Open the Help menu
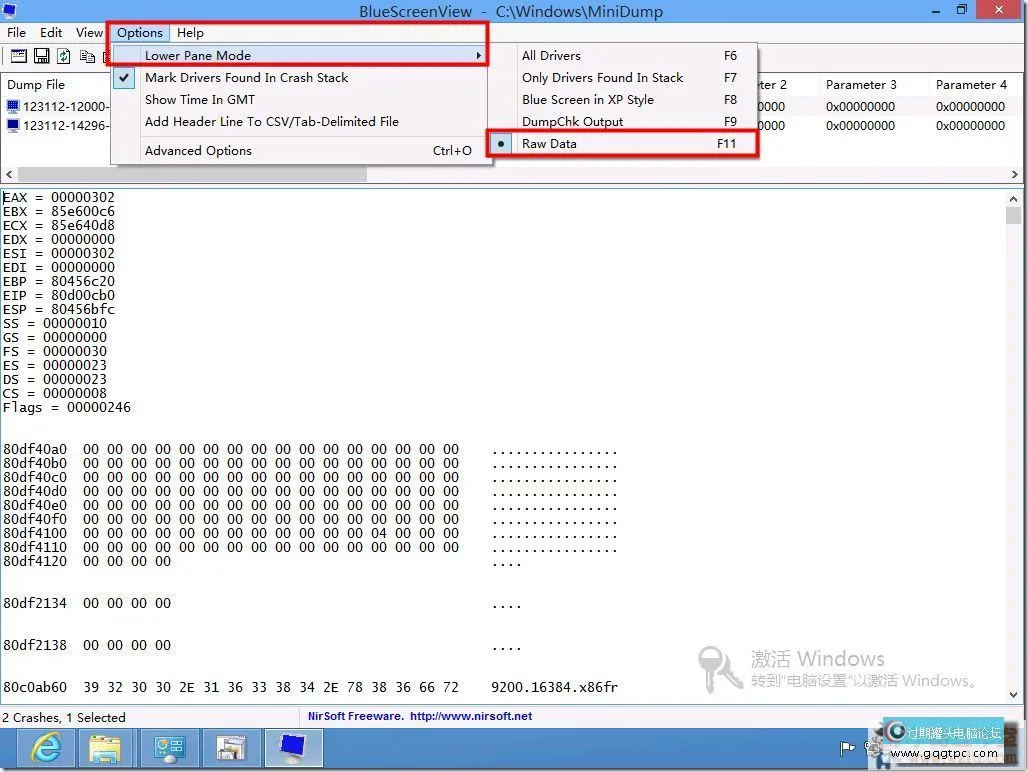 click(189, 32)
